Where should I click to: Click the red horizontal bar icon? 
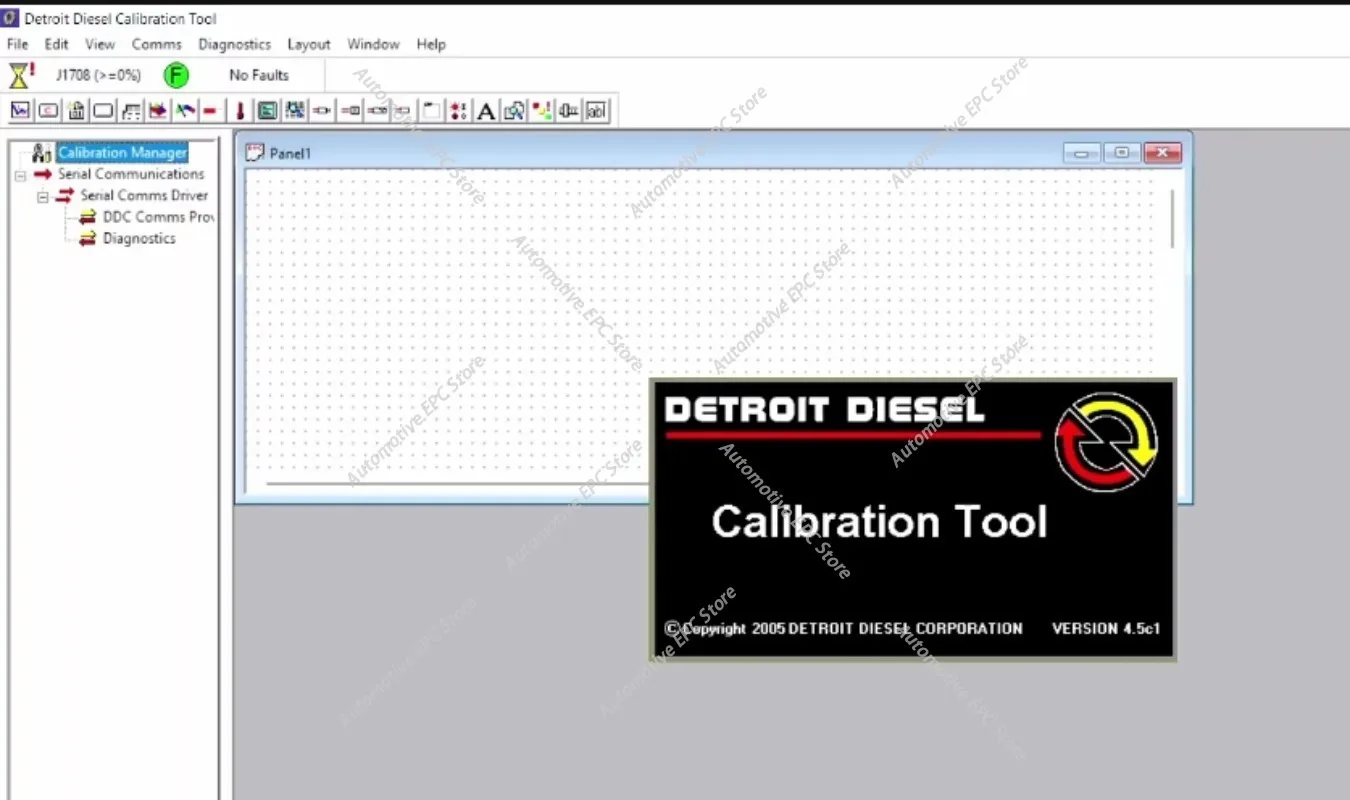click(x=210, y=110)
